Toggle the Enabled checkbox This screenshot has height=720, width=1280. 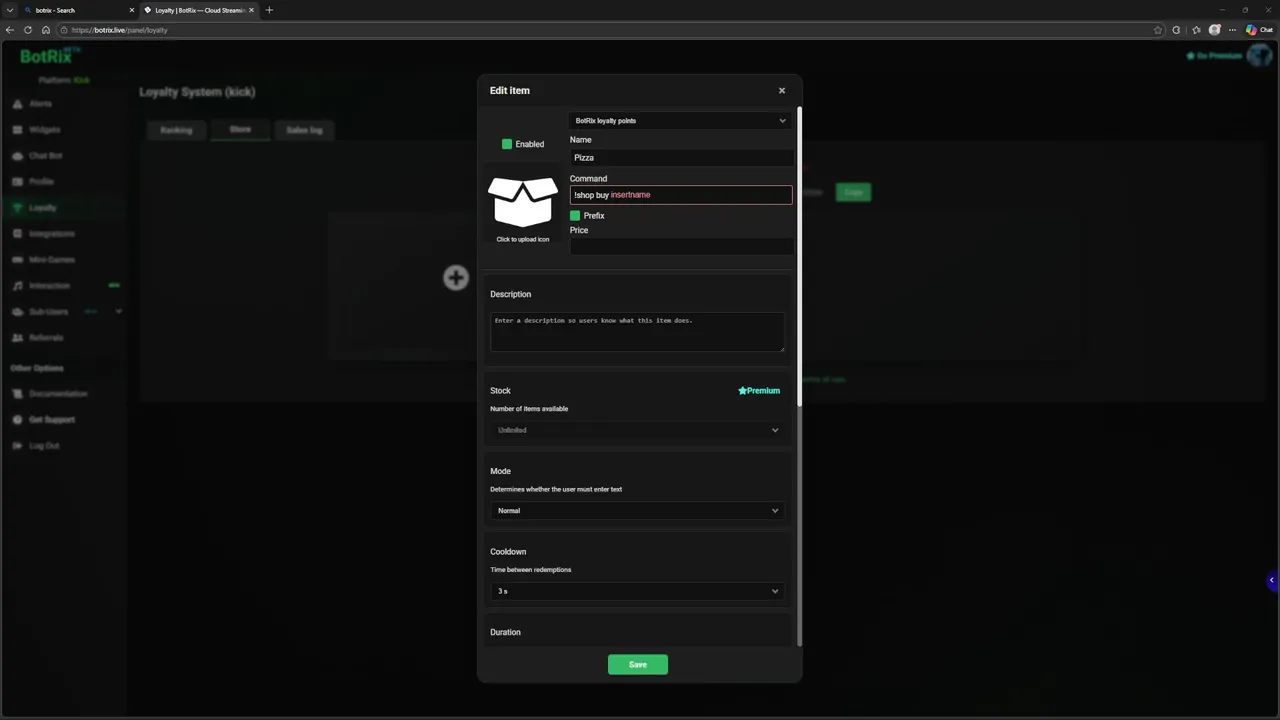click(507, 144)
